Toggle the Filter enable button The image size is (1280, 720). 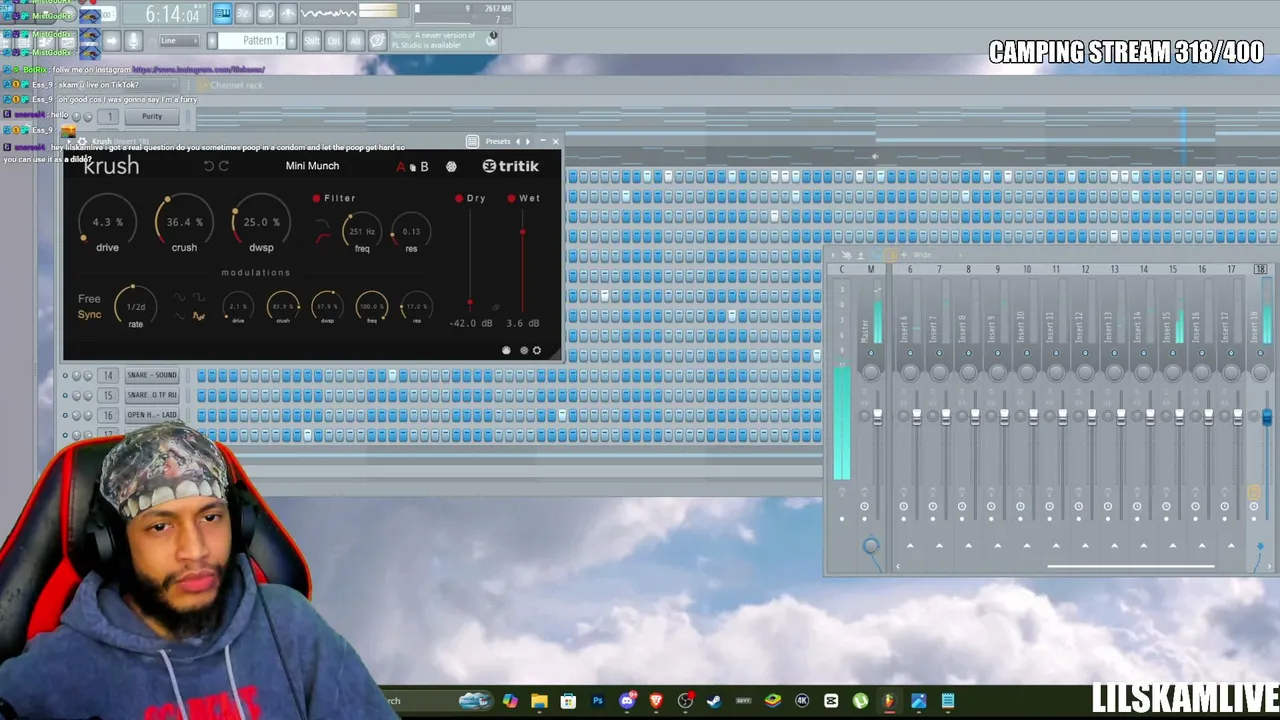tap(316, 198)
